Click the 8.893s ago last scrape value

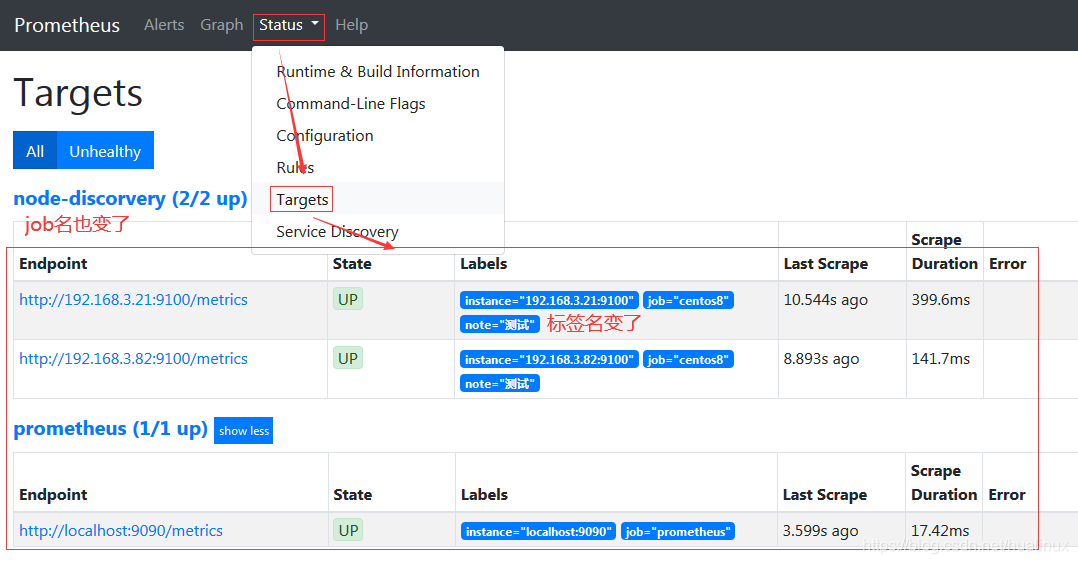(822, 359)
